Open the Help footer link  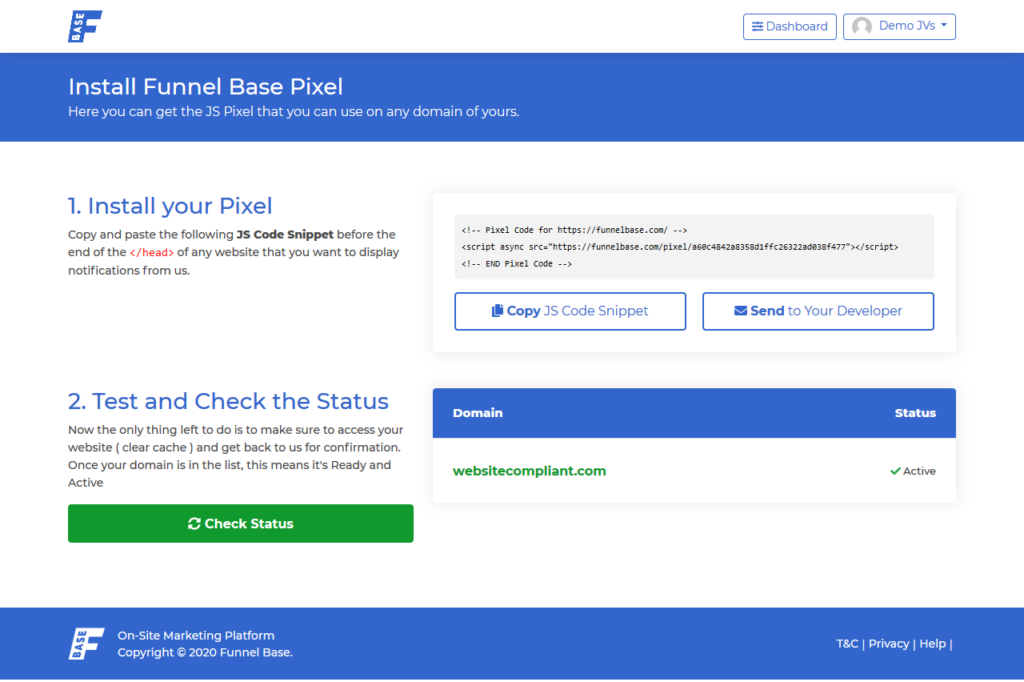[932, 643]
